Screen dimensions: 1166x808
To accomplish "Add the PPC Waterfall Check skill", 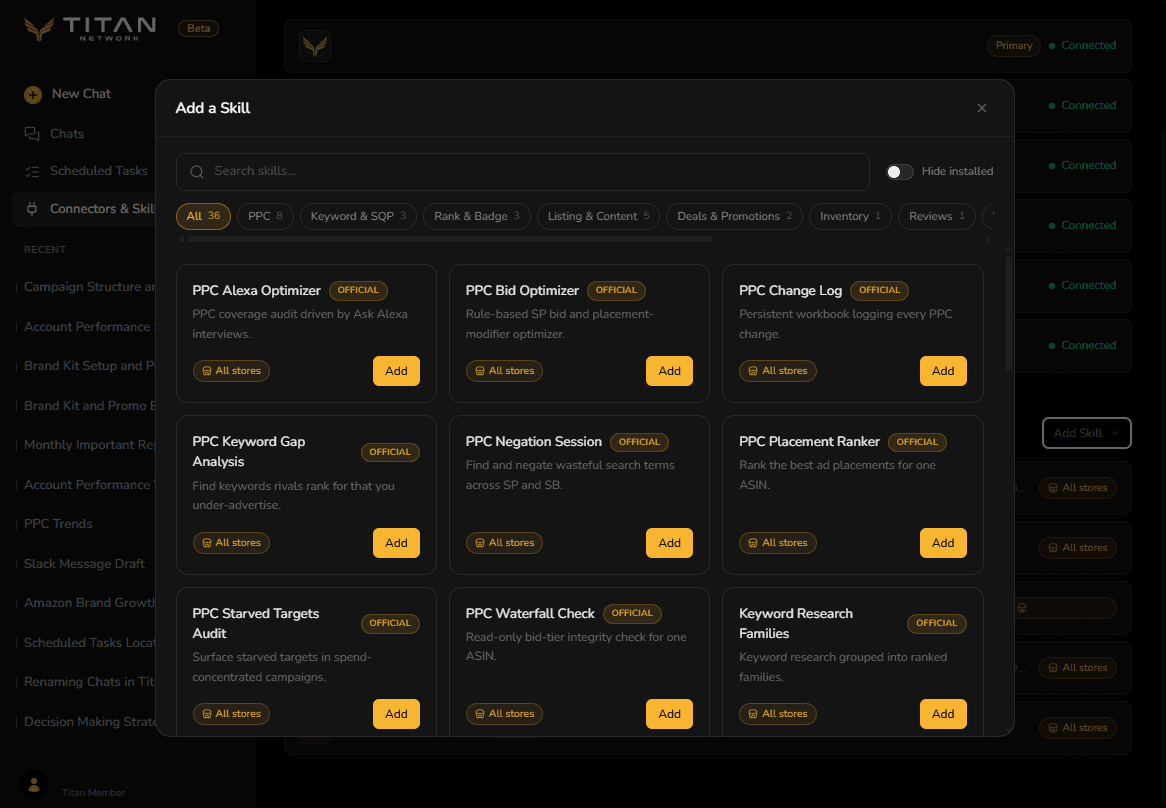I will click(669, 714).
